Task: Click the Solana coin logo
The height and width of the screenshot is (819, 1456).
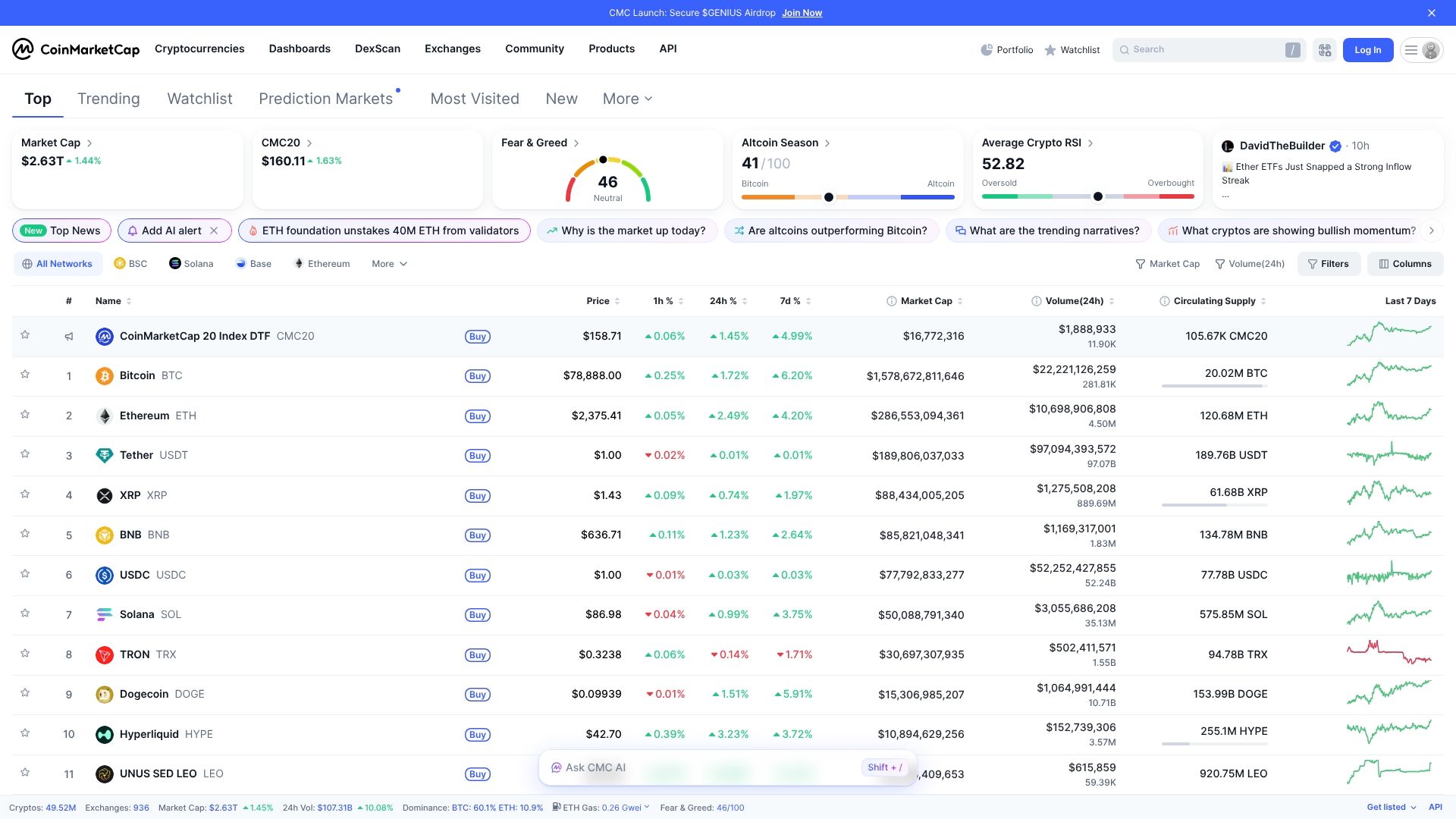Action: click(x=105, y=615)
